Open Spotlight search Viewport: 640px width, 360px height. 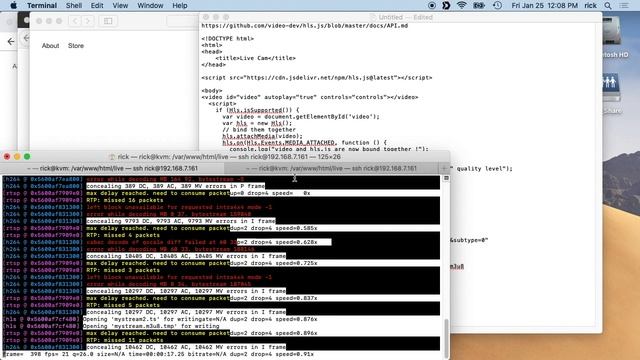(608, 5)
